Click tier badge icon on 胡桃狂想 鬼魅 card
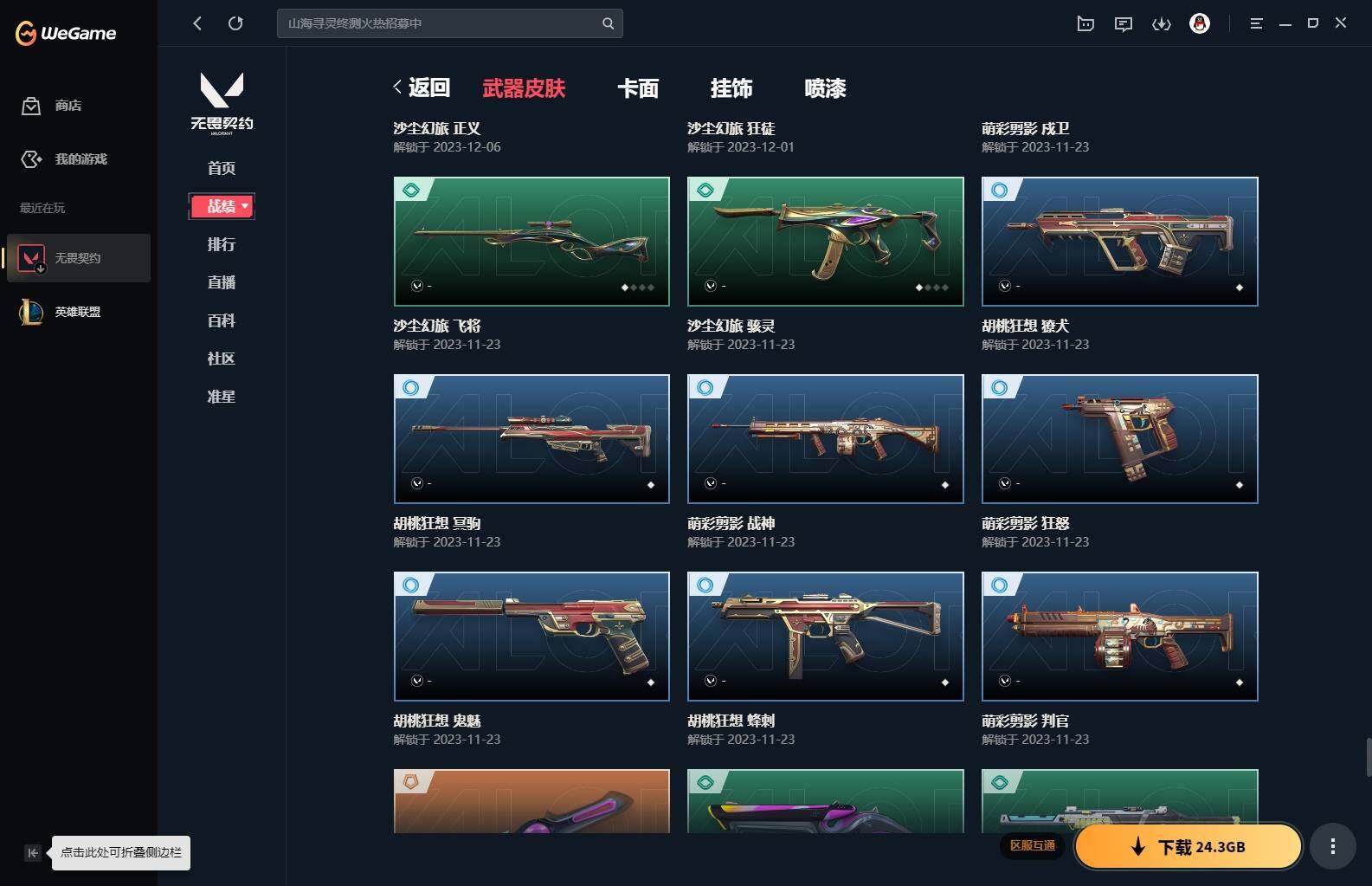Viewport: 1372px width, 886px height. click(412, 585)
